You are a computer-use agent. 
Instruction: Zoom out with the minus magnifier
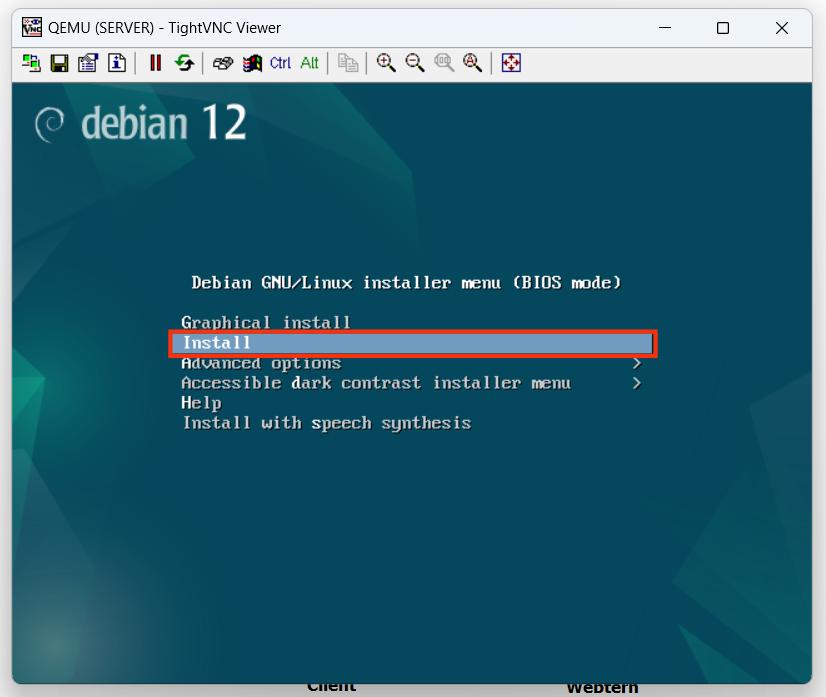click(x=415, y=63)
